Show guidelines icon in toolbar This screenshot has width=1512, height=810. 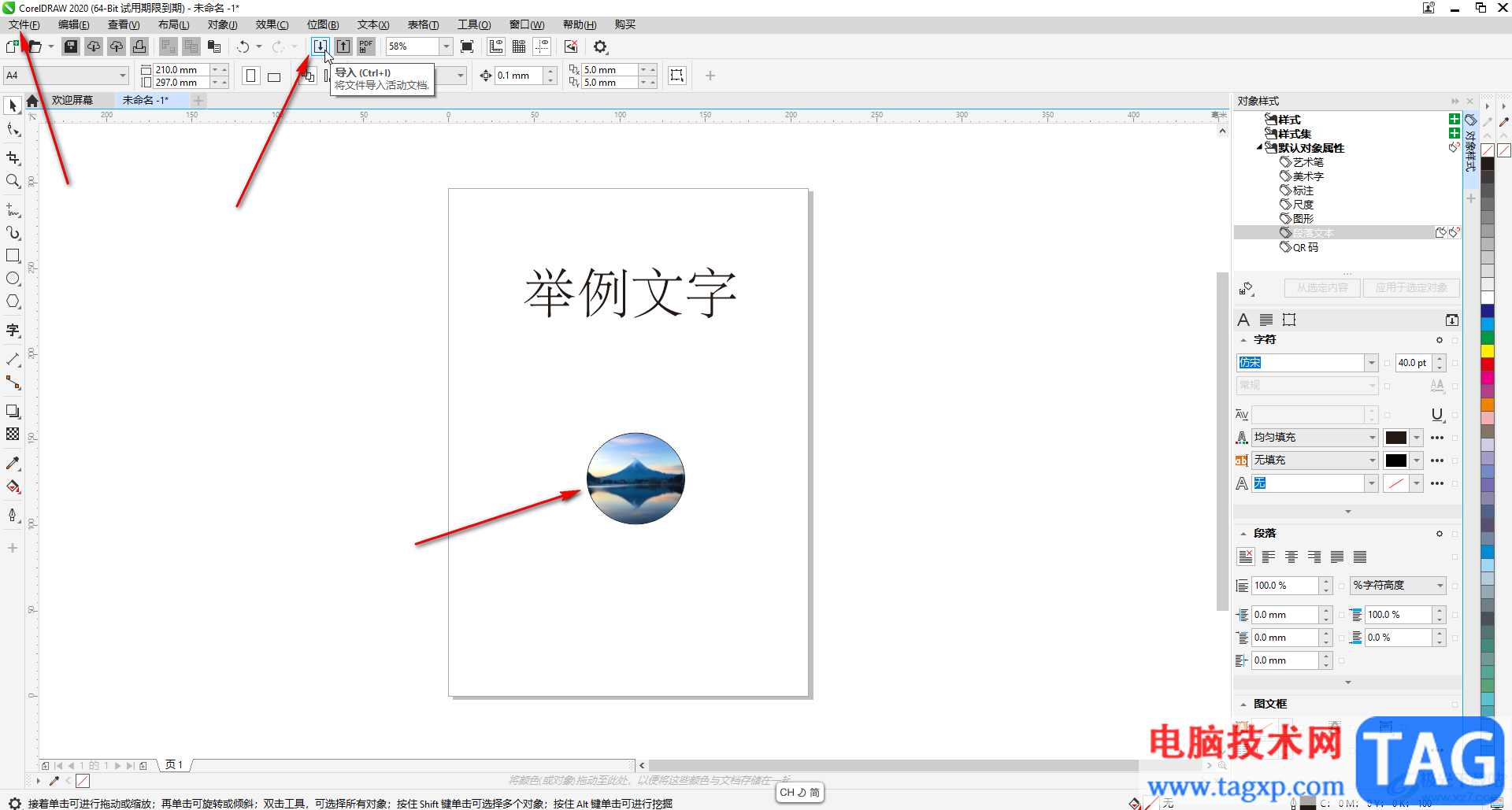pyautogui.click(x=542, y=46)
